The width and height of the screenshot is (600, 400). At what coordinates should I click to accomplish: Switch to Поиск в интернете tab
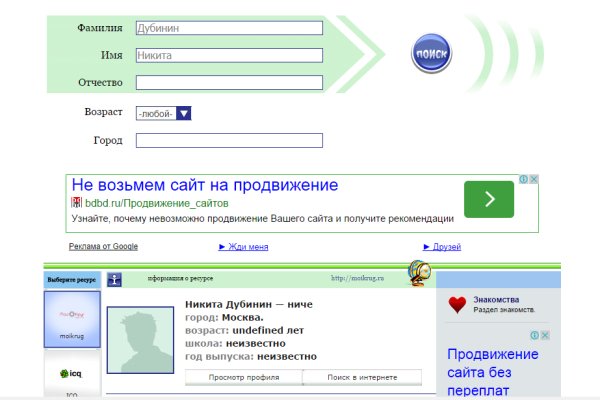(x=361, y=377)
